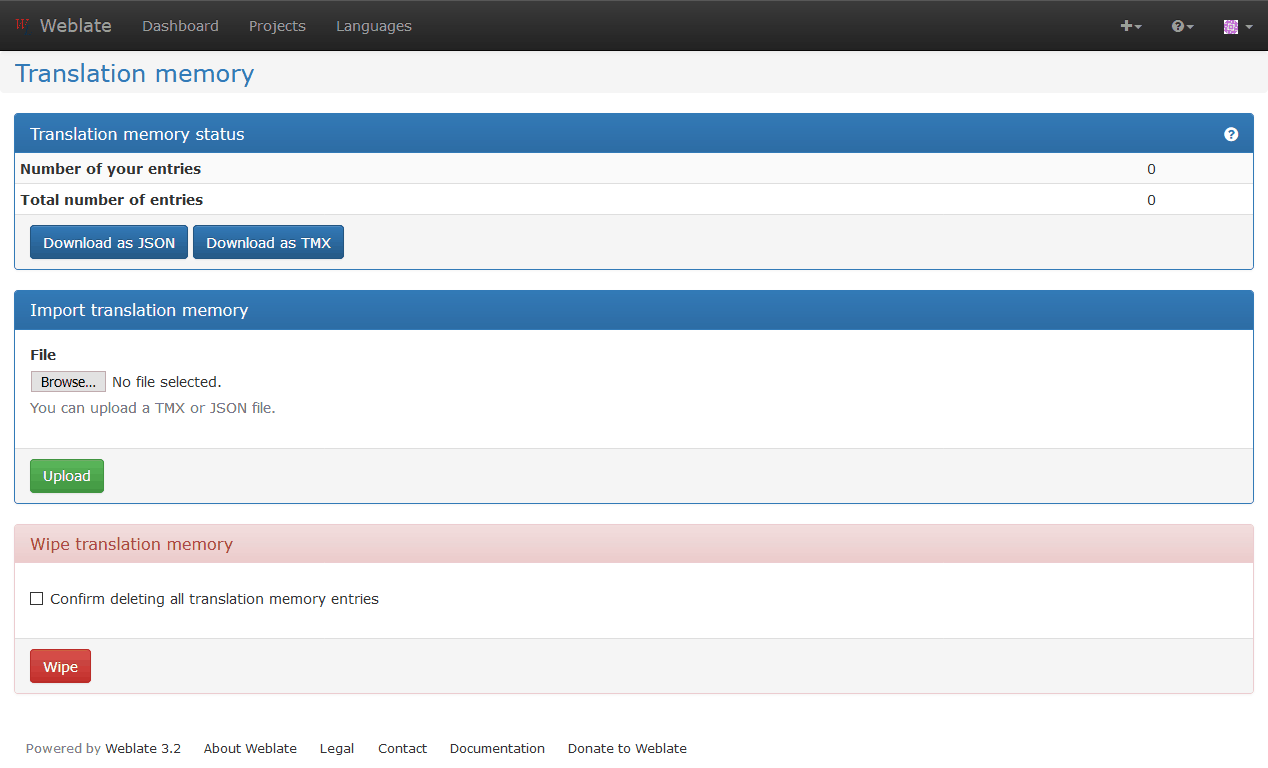Click 'Number of your entries' row label
This screenshot has width=1268, height=768.
click(x=111, y=169)
